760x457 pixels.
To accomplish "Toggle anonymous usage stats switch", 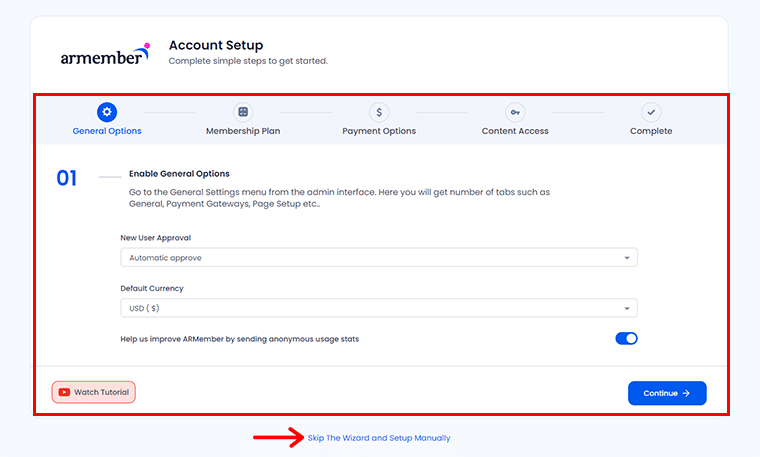I will (x=626, y=338).
